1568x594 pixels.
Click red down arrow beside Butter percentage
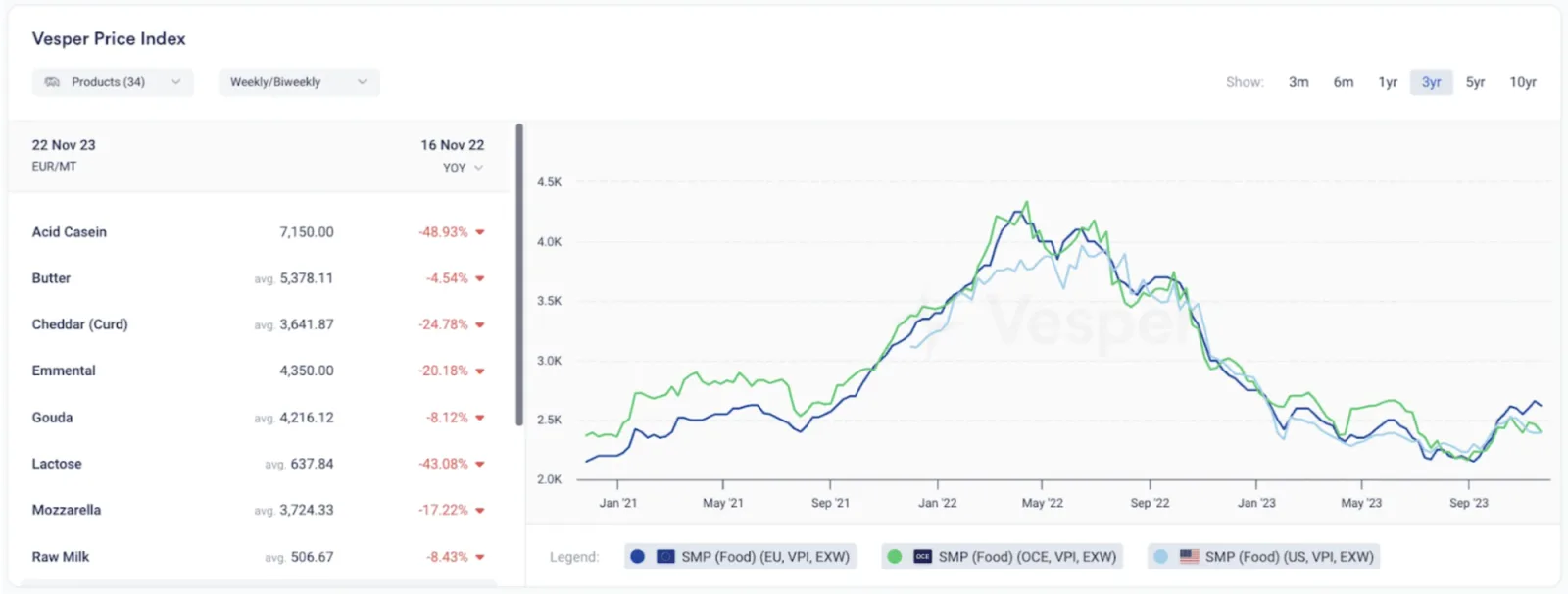[x=480, y=278]
